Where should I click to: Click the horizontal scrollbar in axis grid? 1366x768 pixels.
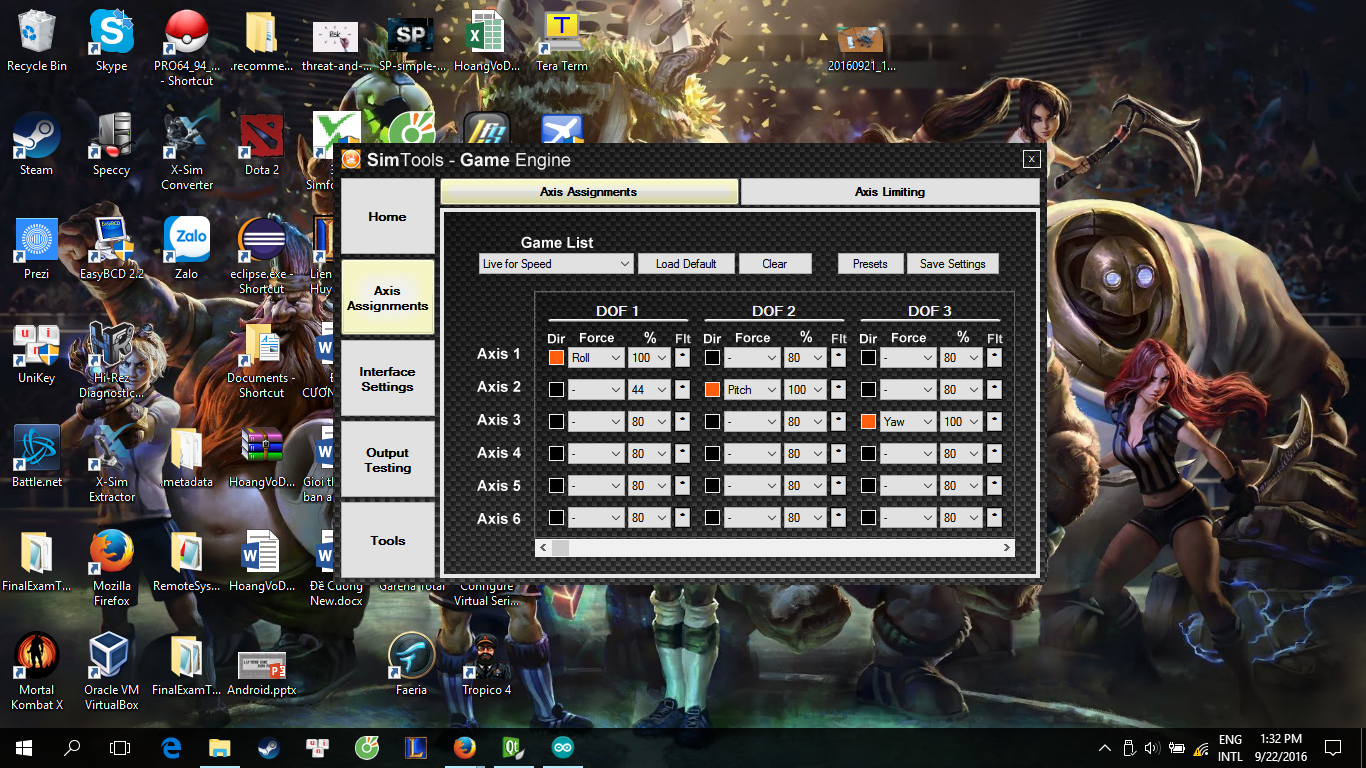[775, 548]
